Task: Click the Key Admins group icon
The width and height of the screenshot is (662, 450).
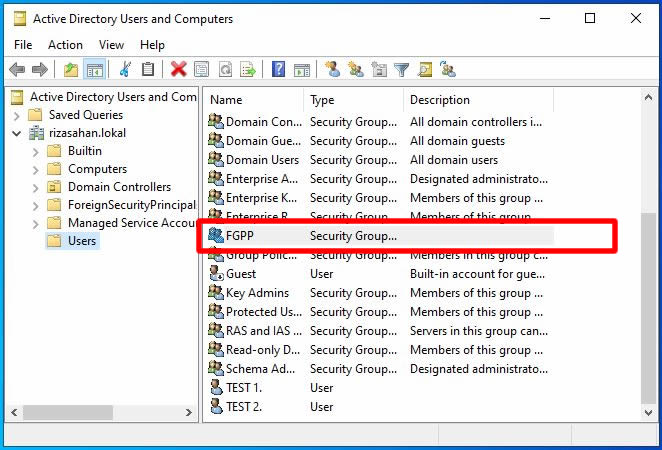Action: coord(216,293)
